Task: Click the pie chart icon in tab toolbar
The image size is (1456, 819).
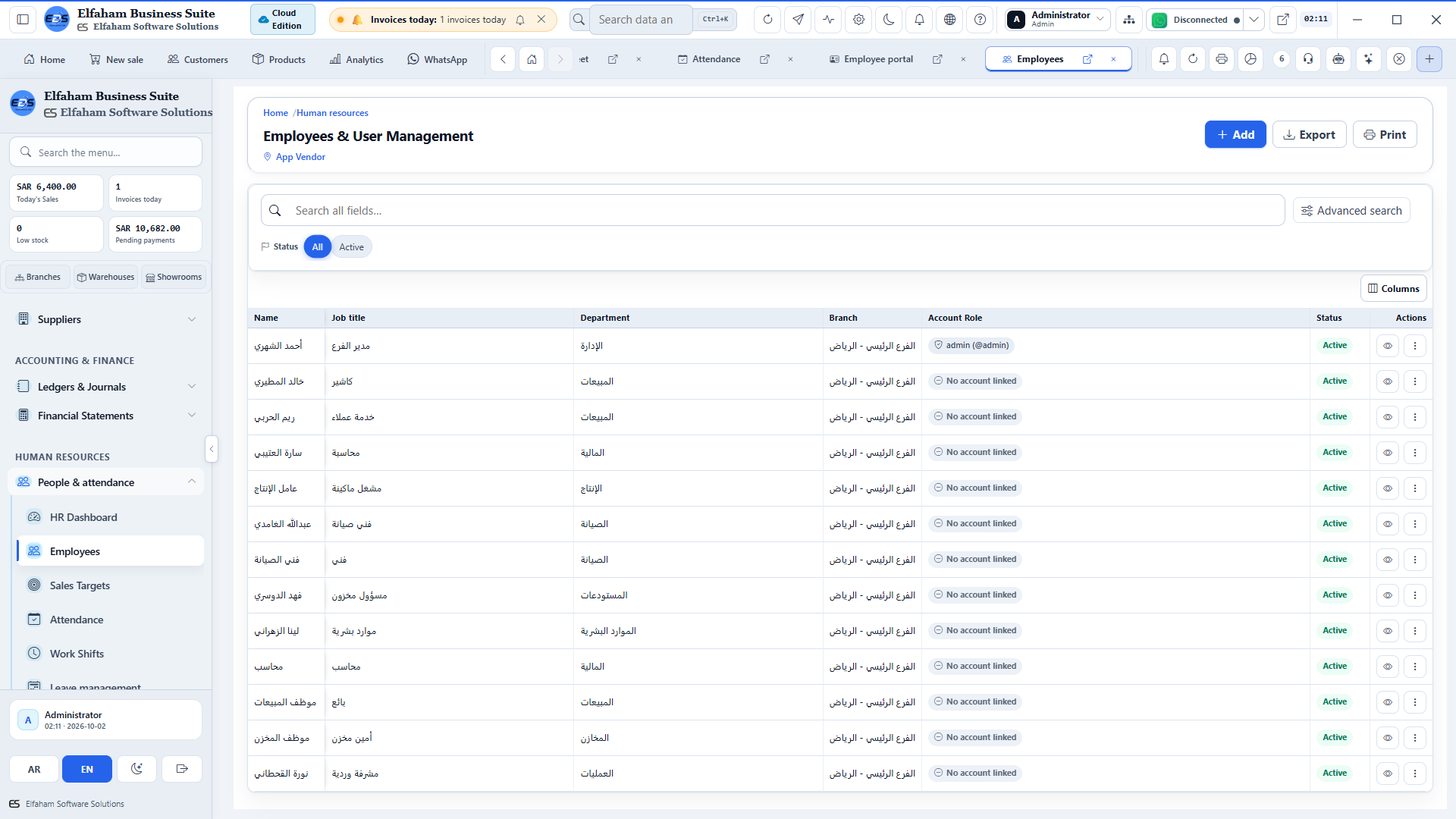Action: [1250, 59]
